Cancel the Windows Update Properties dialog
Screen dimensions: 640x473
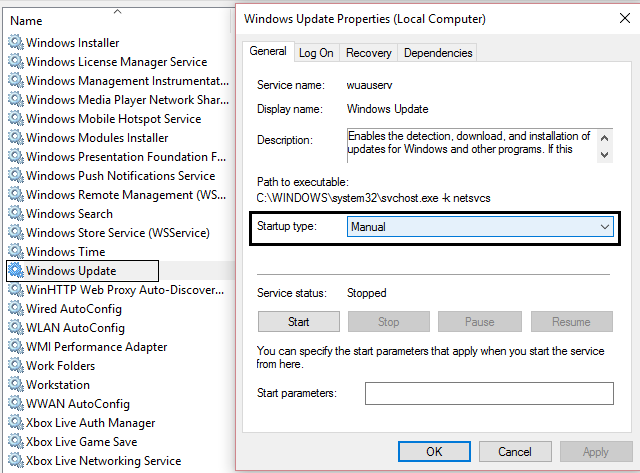[x=515, y=452]
